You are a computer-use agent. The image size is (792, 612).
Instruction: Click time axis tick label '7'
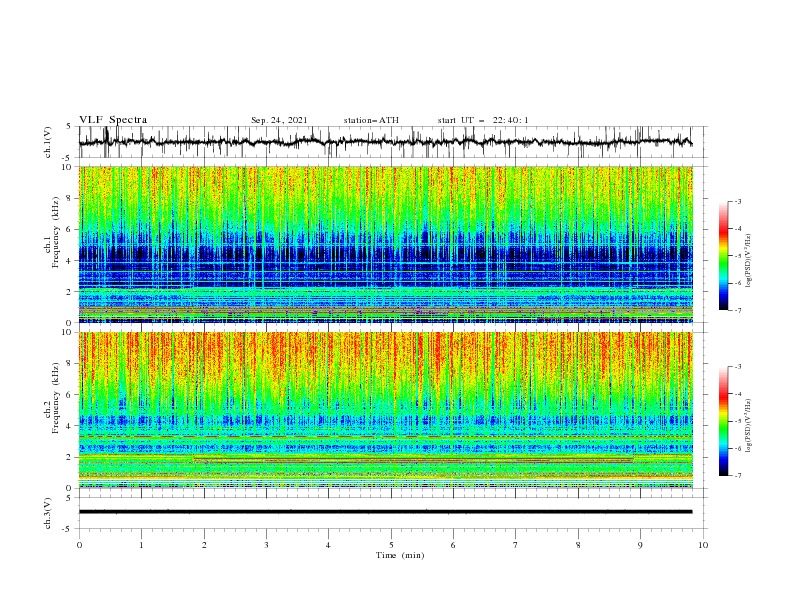516,545
